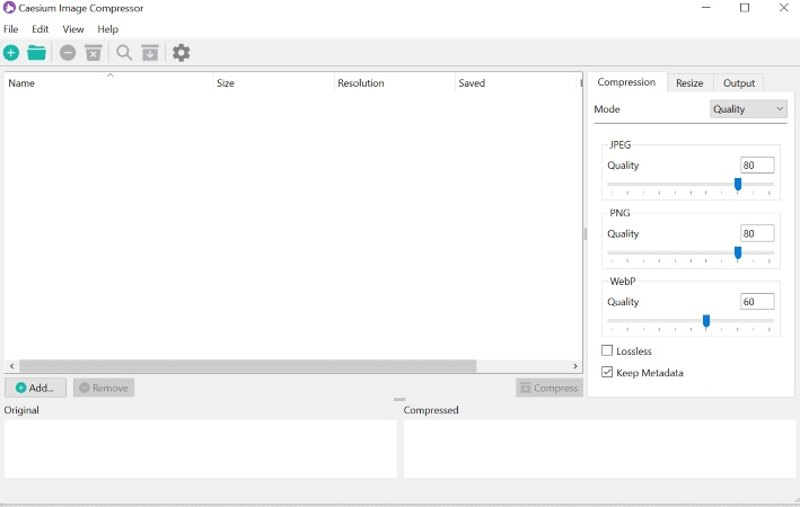The image size is (800, 507).
Task: Open the File menu
Action: pyautogui.click(x=11, y=29)
